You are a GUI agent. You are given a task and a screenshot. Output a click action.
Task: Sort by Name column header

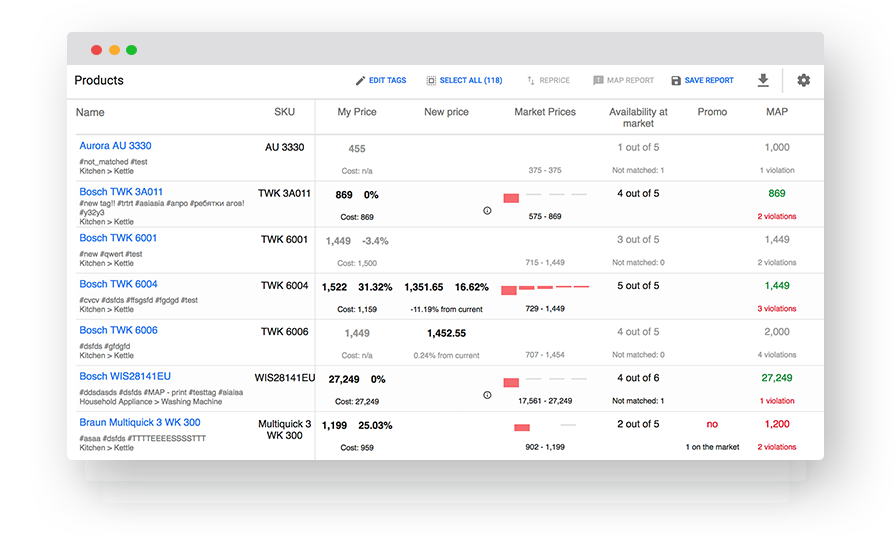click(90, 112)
